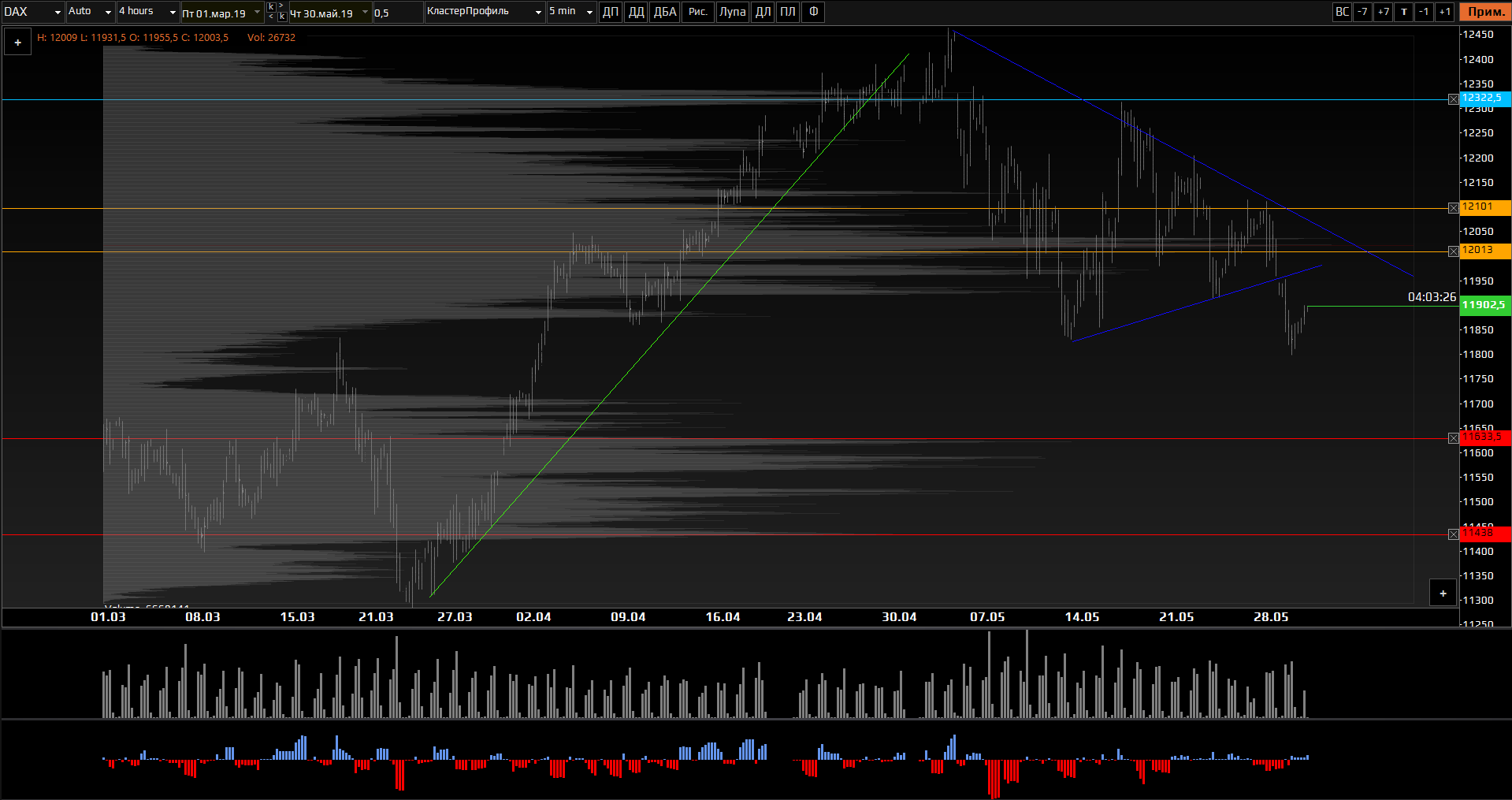Shift the period back with the -7 button
1512x800 pixels.
point(1362,12)
